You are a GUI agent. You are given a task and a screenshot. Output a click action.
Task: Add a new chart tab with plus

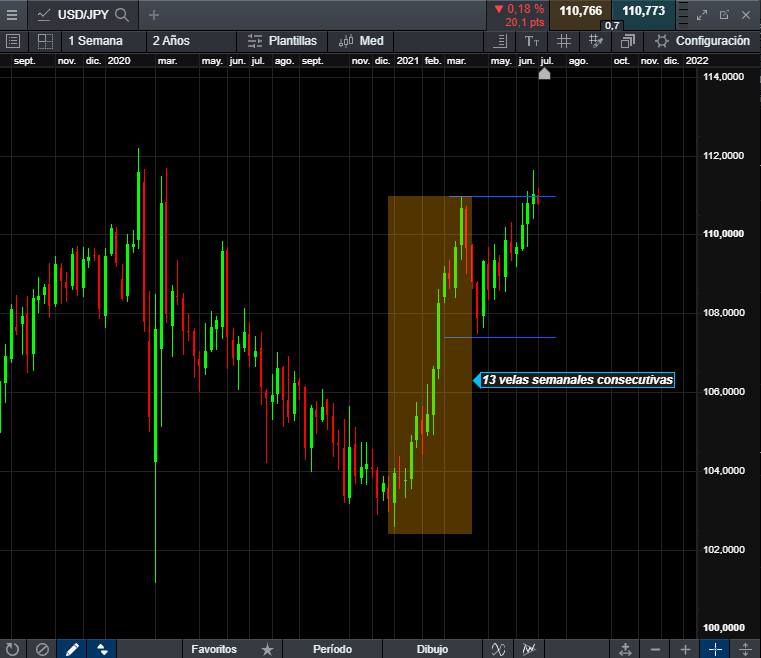[x=154, y=15]
